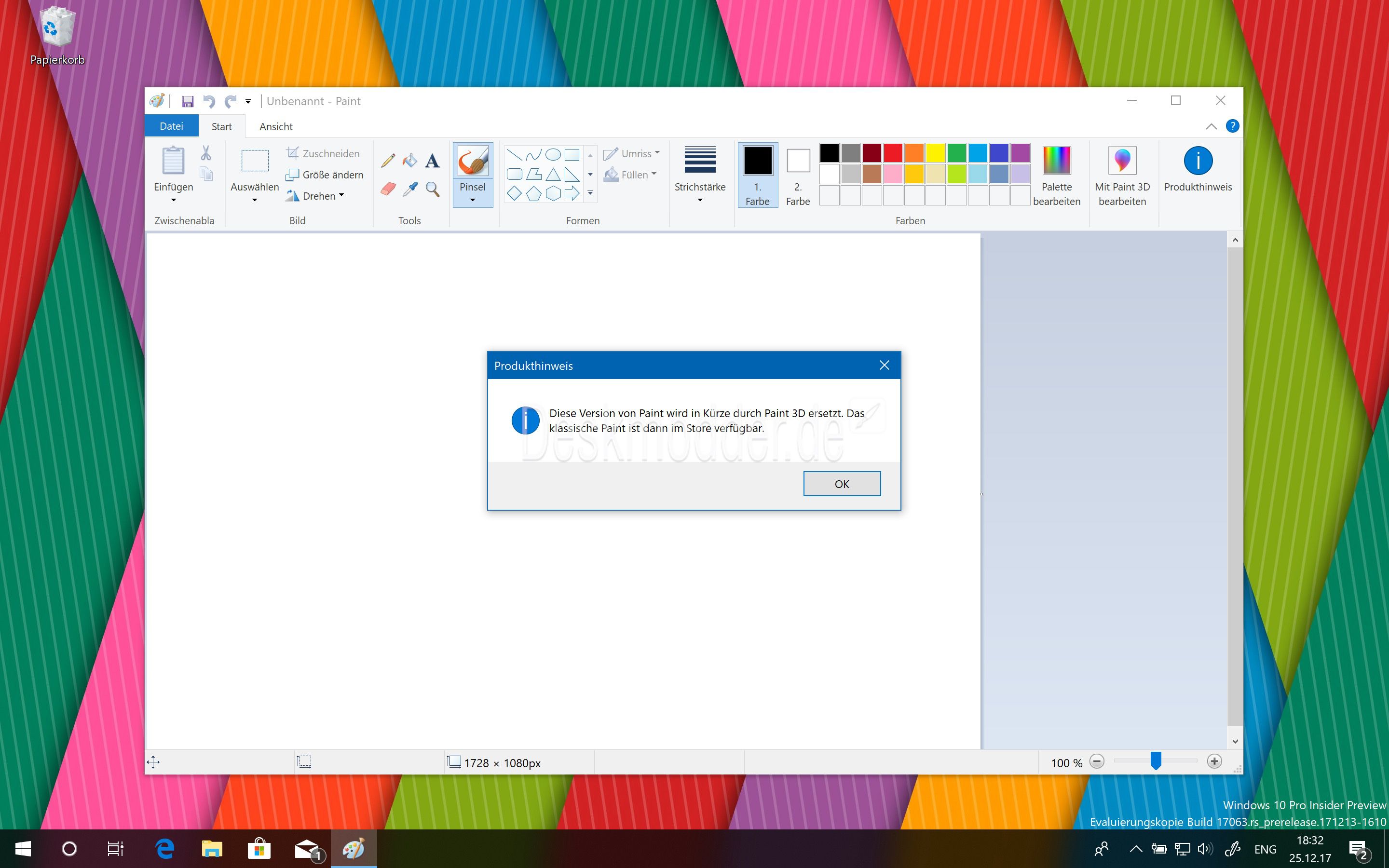Open the Drehen rotate dropdown
1389x868 pixels.
pos(315,196)
